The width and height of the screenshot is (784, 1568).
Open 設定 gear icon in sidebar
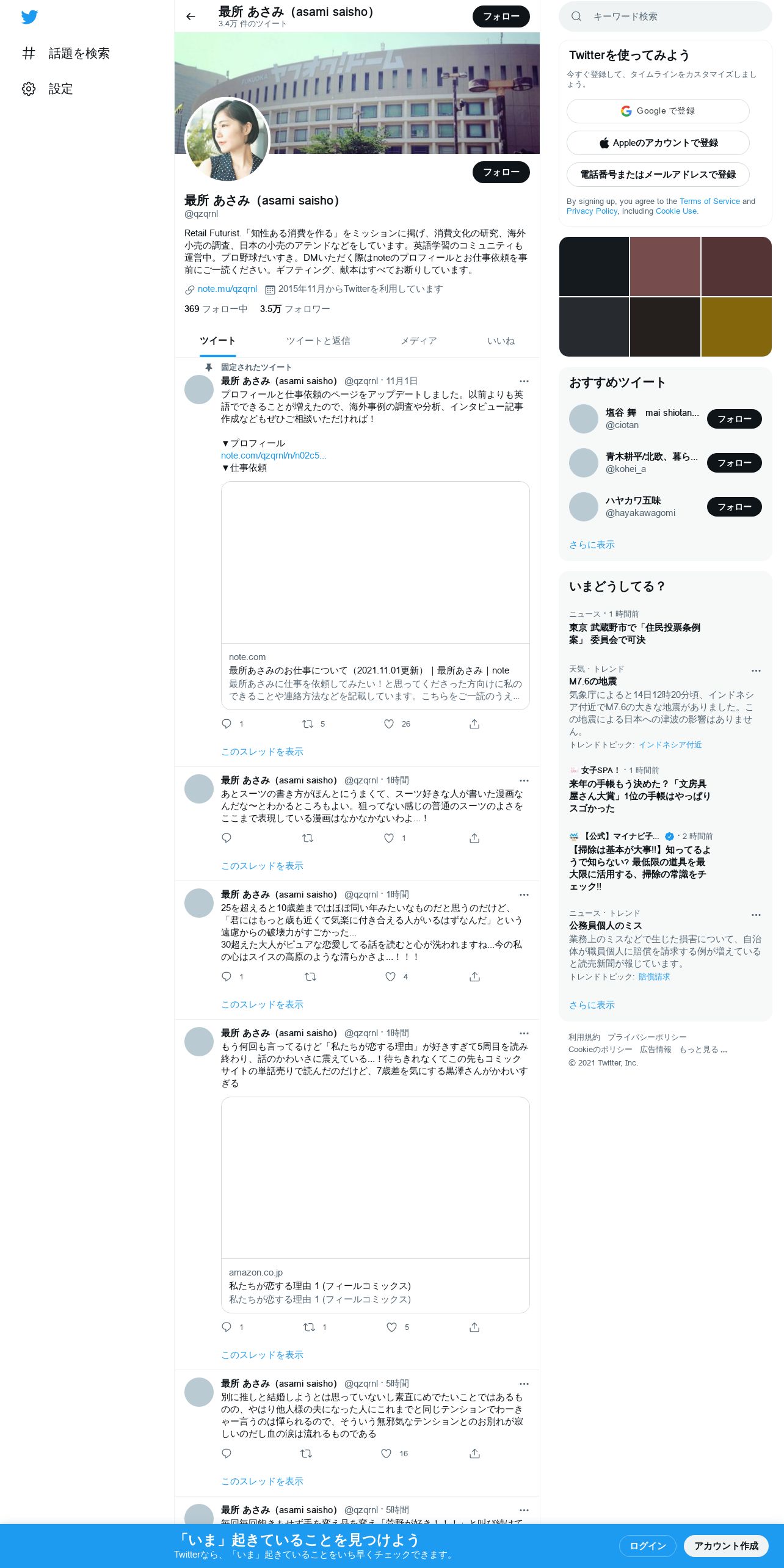[x=29, y=89]
